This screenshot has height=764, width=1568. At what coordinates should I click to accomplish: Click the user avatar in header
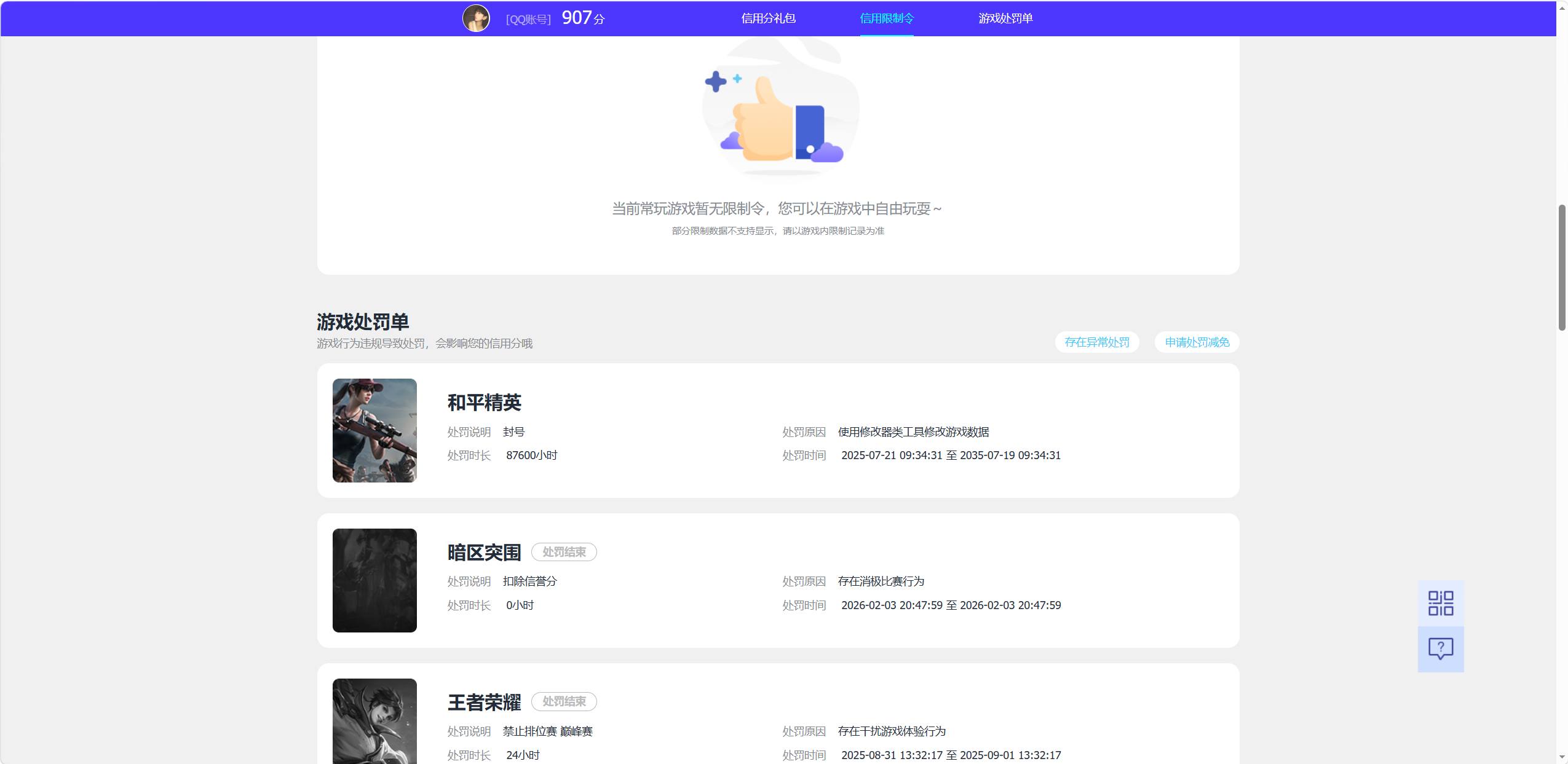pos(476,18)
